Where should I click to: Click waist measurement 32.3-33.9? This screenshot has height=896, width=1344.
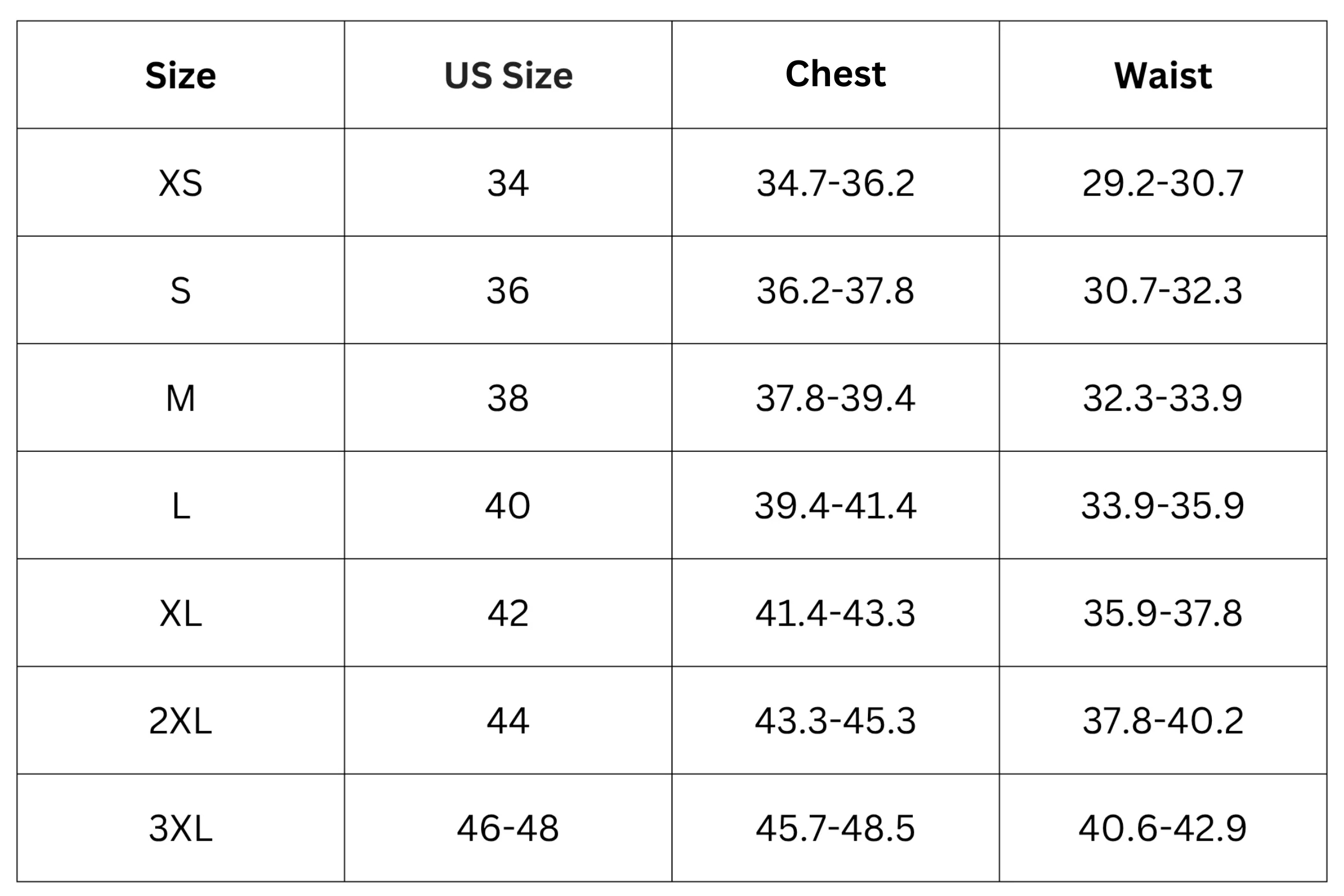pos(1163,398)
